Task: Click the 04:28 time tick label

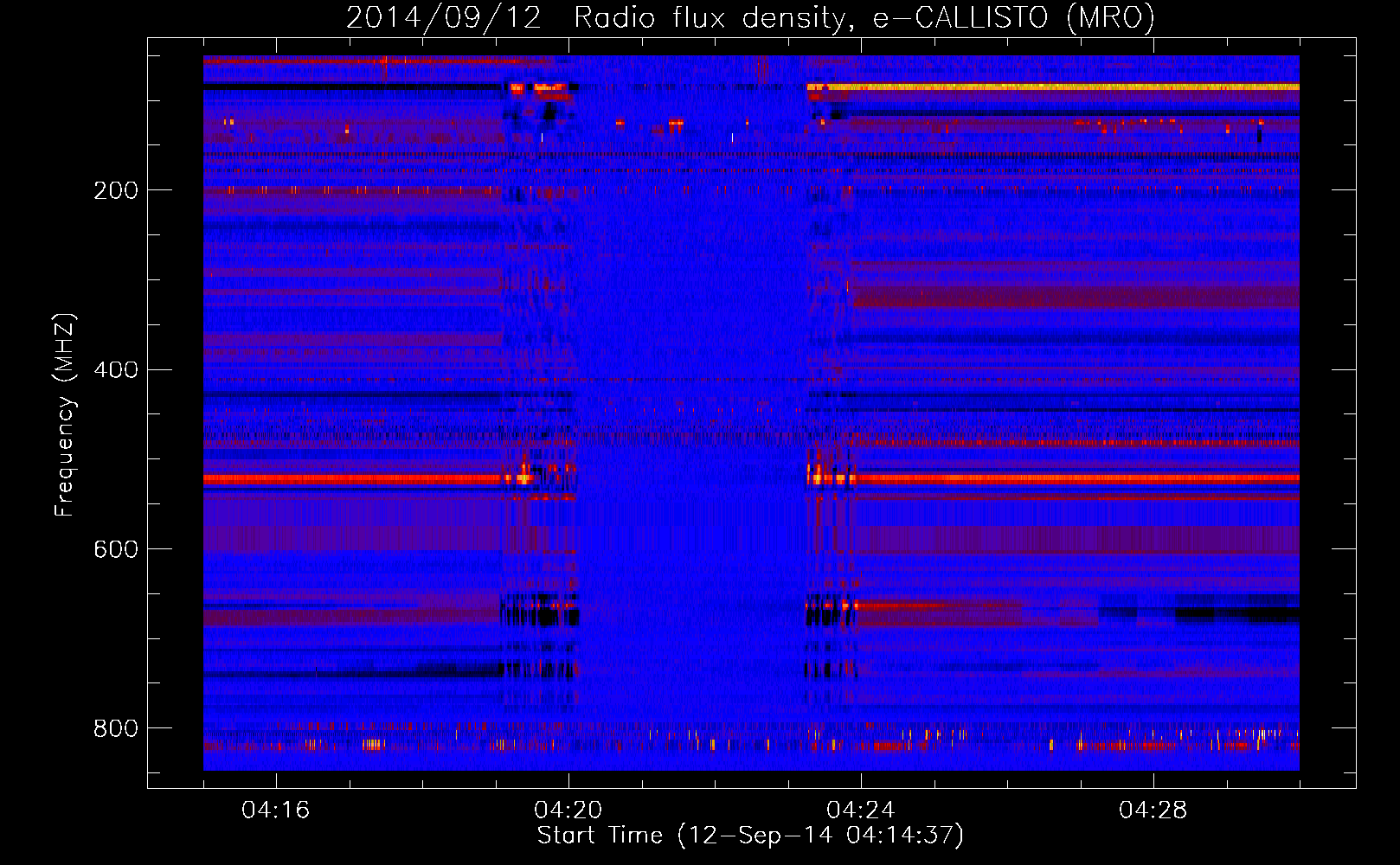Action: pyautogui.click(x=1153, y=811)
